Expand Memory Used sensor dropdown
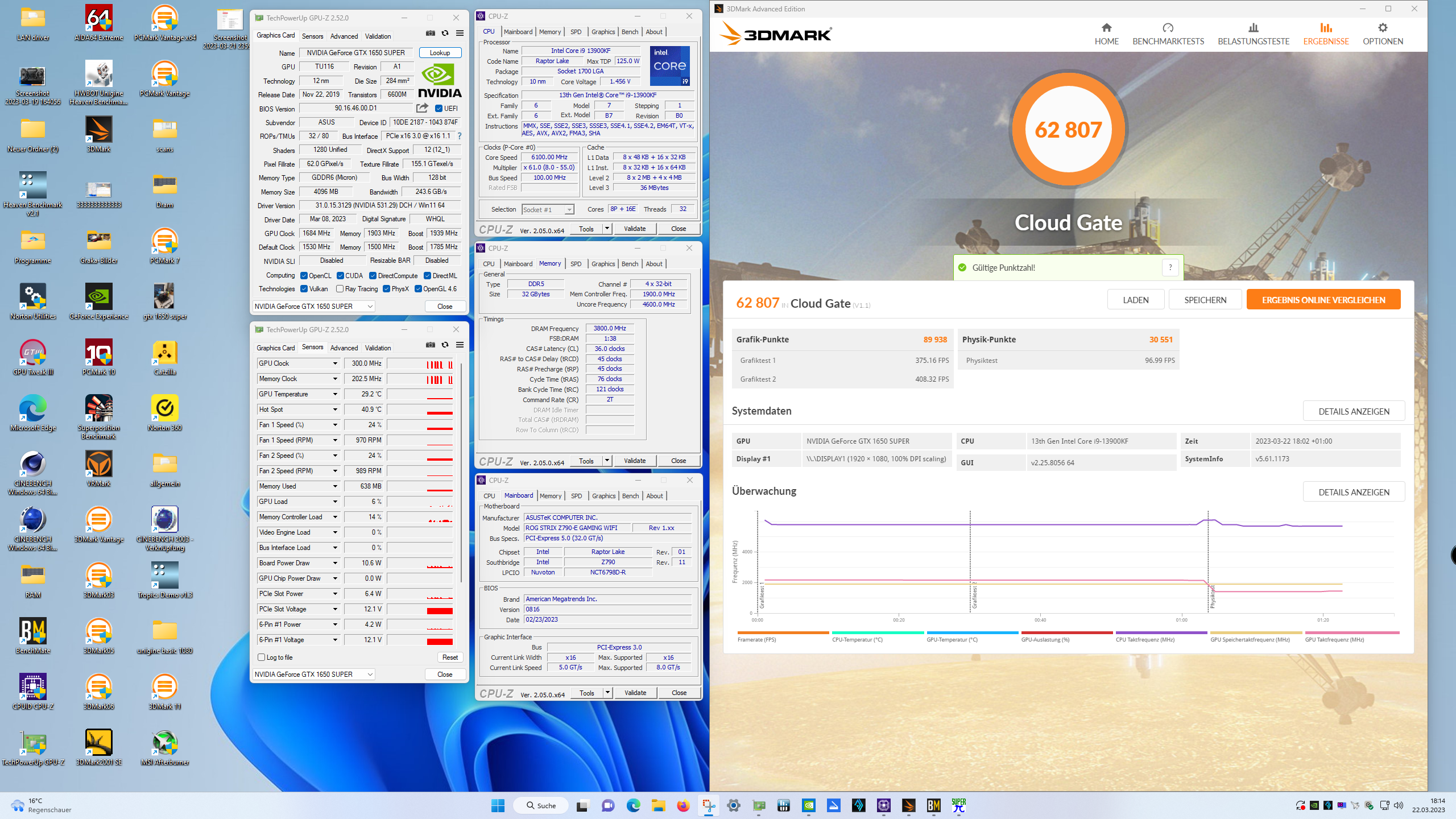1456x819 pixels. point(335,486)
